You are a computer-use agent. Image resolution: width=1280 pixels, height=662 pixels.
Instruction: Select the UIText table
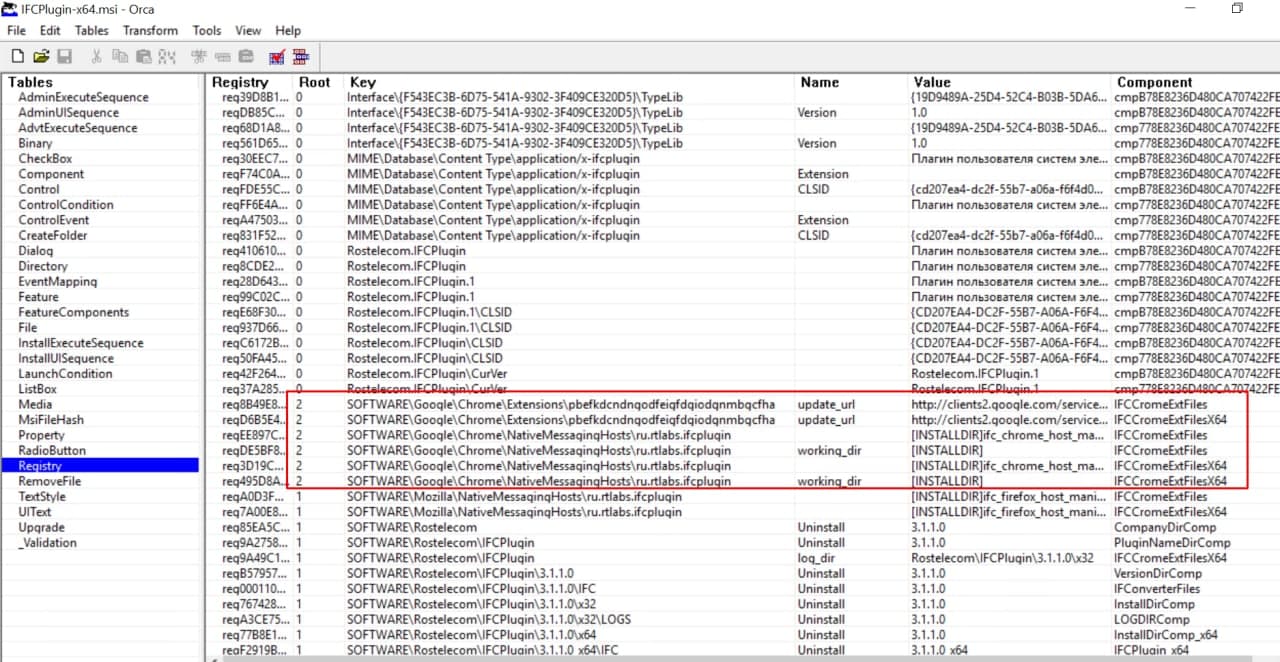click(35, 512)
